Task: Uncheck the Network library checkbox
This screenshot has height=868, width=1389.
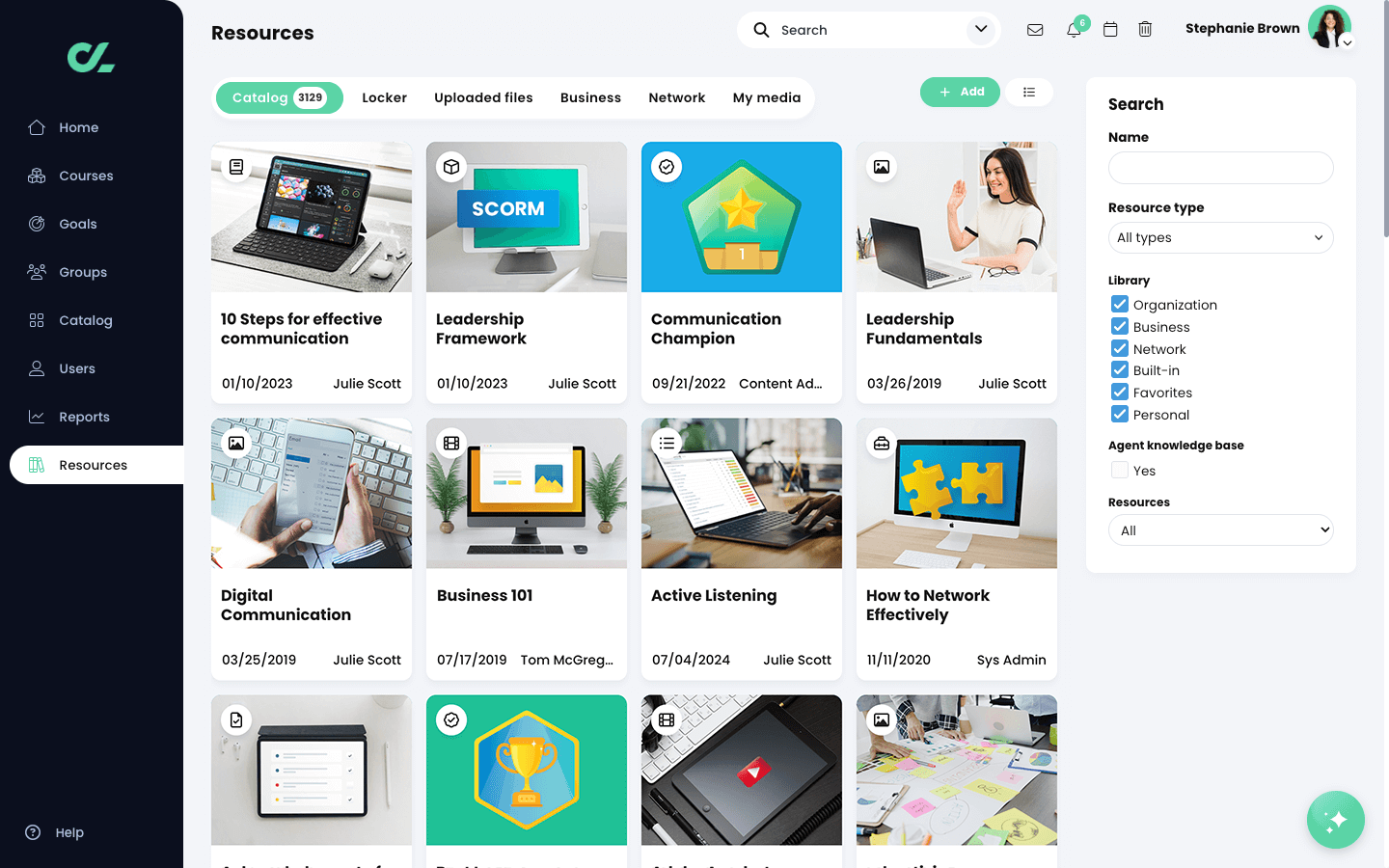Action: pyautogui.click(x=1120, y=348)
